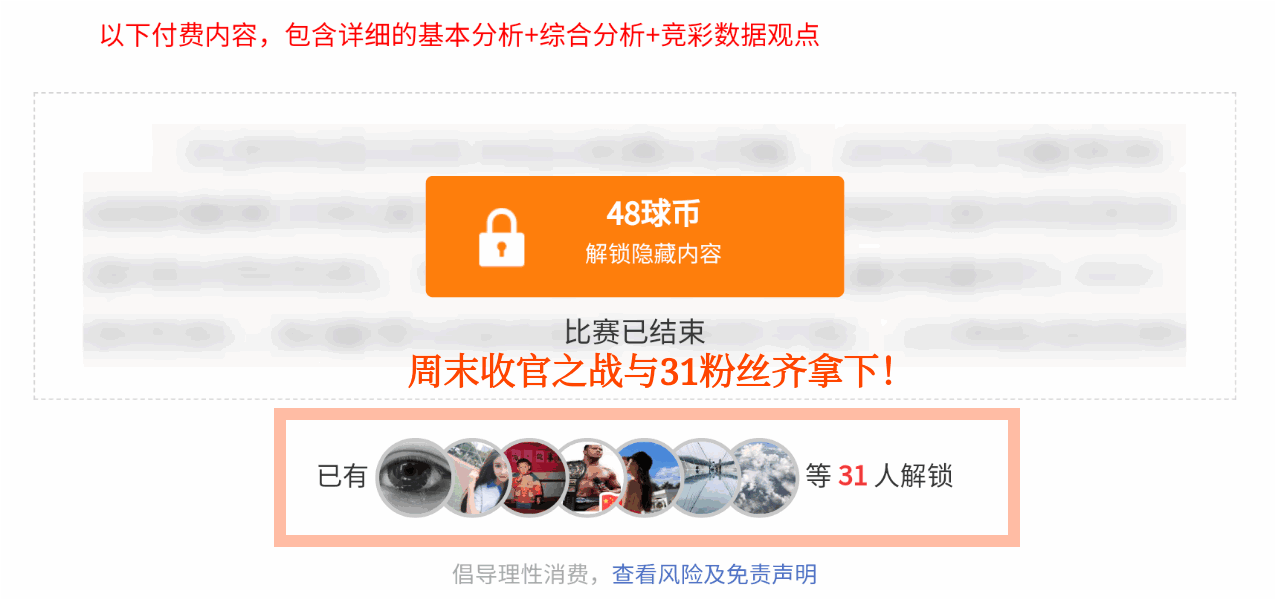View the child boxer avatar profile
Screen dimensions: 1275x599
(x=531, y=477)
